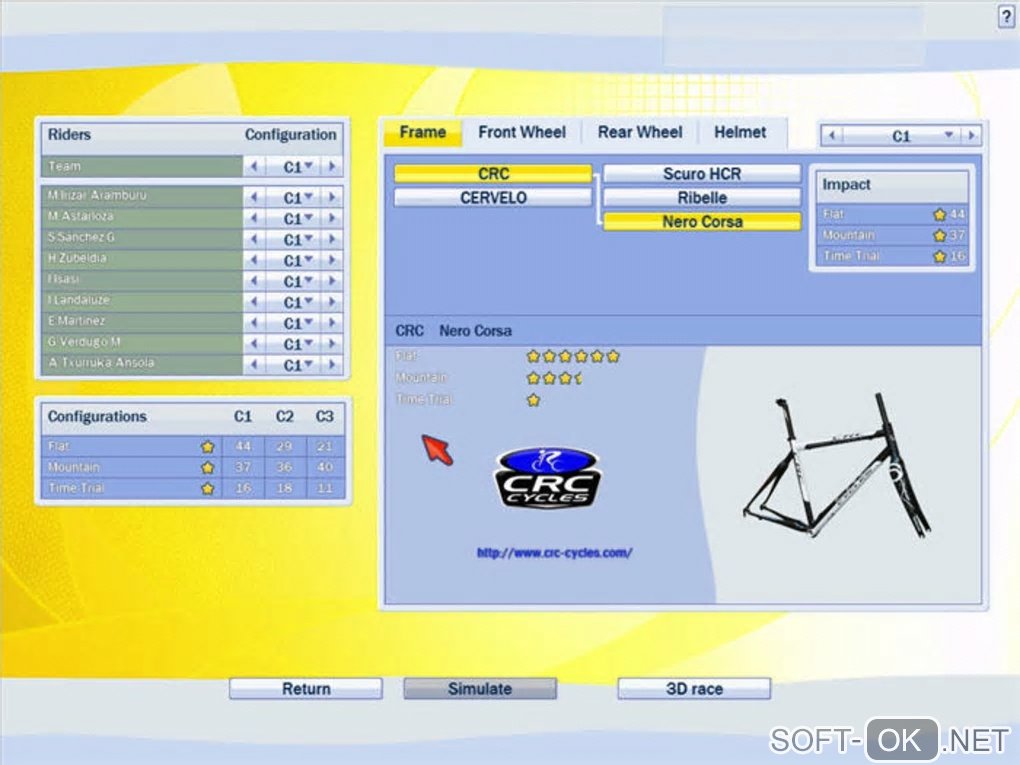Screen dimensions: 1020x765
Task: Click previous arrow for H.Zubeldia row
Action: coord(254,260)
